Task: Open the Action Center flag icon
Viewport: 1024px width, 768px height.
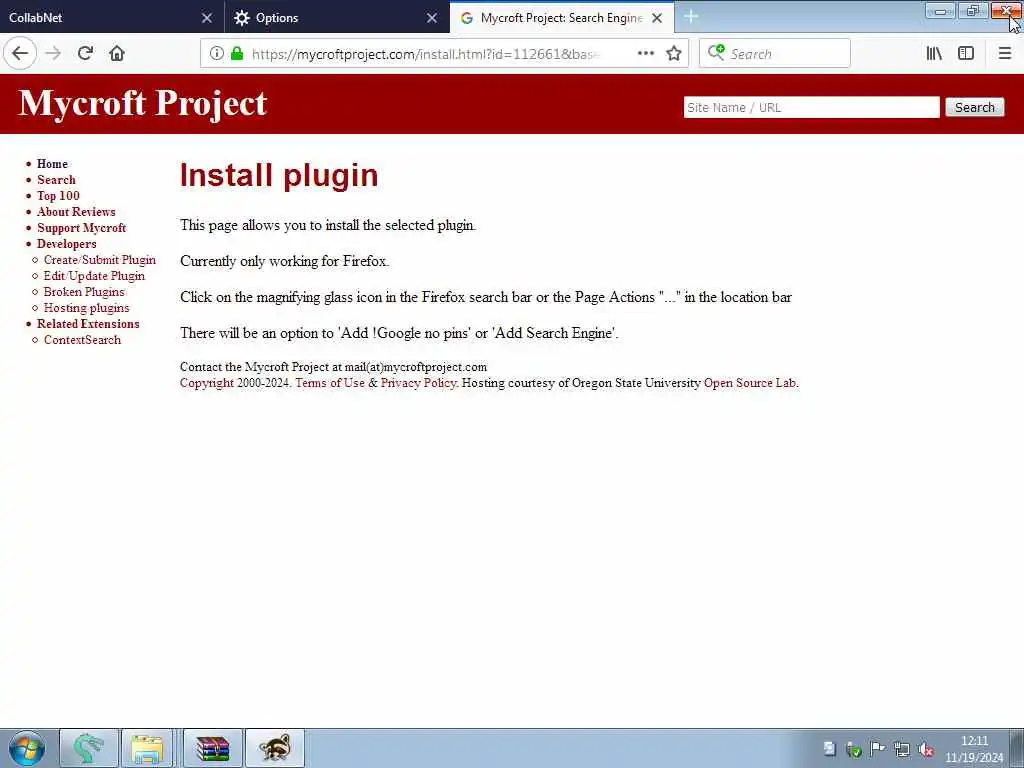Action: (878, 749)
